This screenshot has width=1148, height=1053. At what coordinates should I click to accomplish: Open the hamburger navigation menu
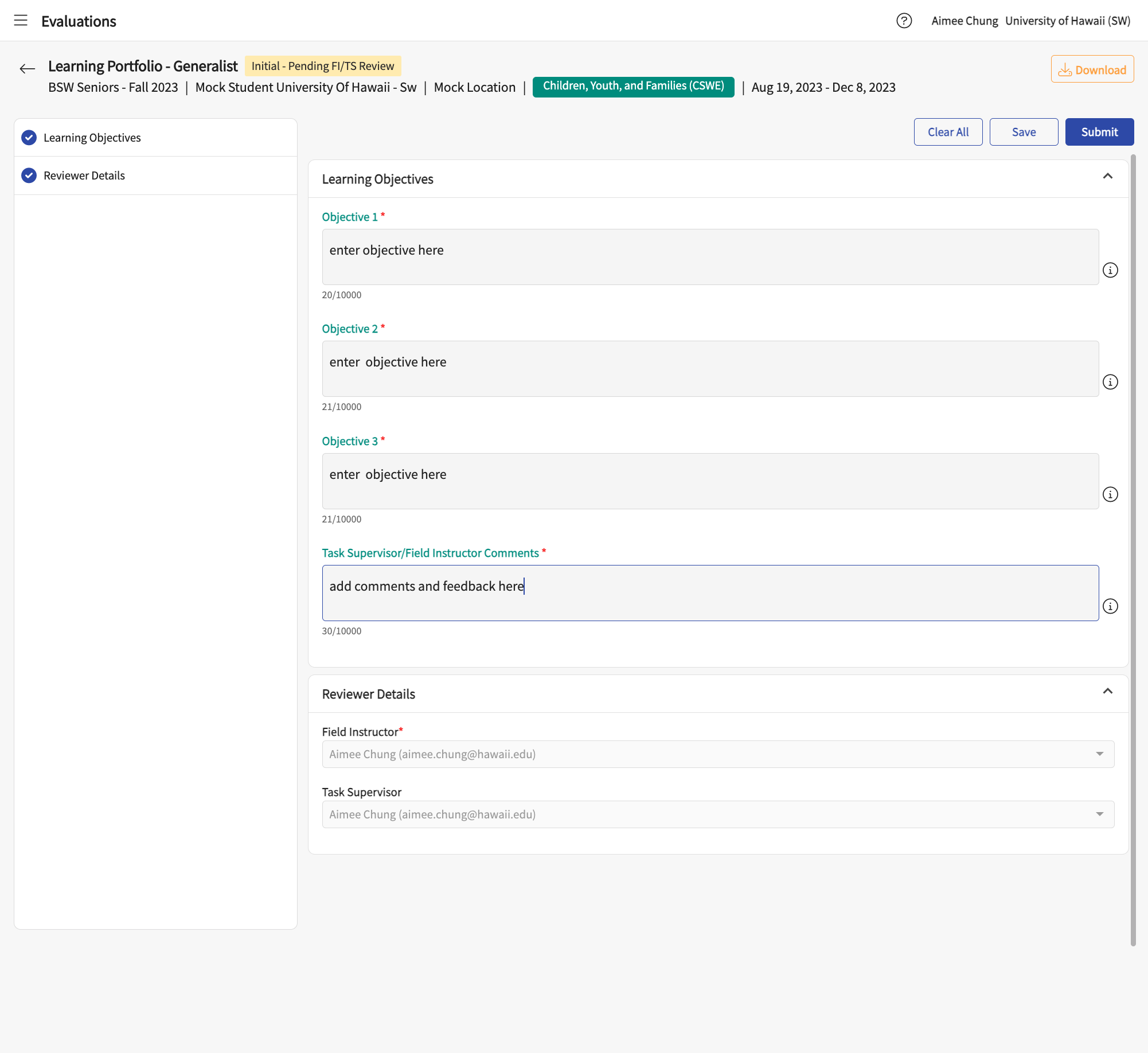coord(21,21)
